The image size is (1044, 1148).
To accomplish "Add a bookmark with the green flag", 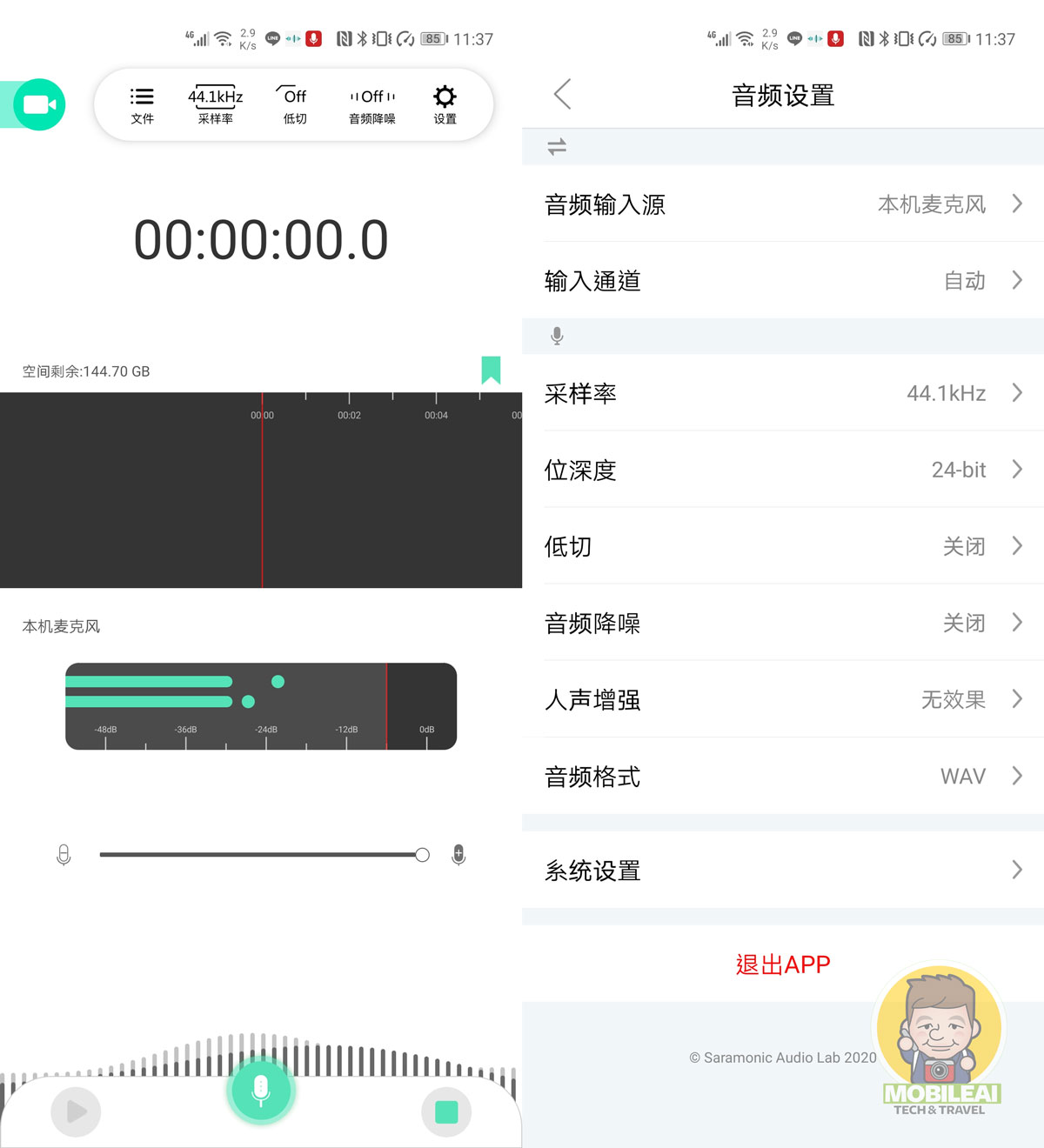I will click(491, 370).
